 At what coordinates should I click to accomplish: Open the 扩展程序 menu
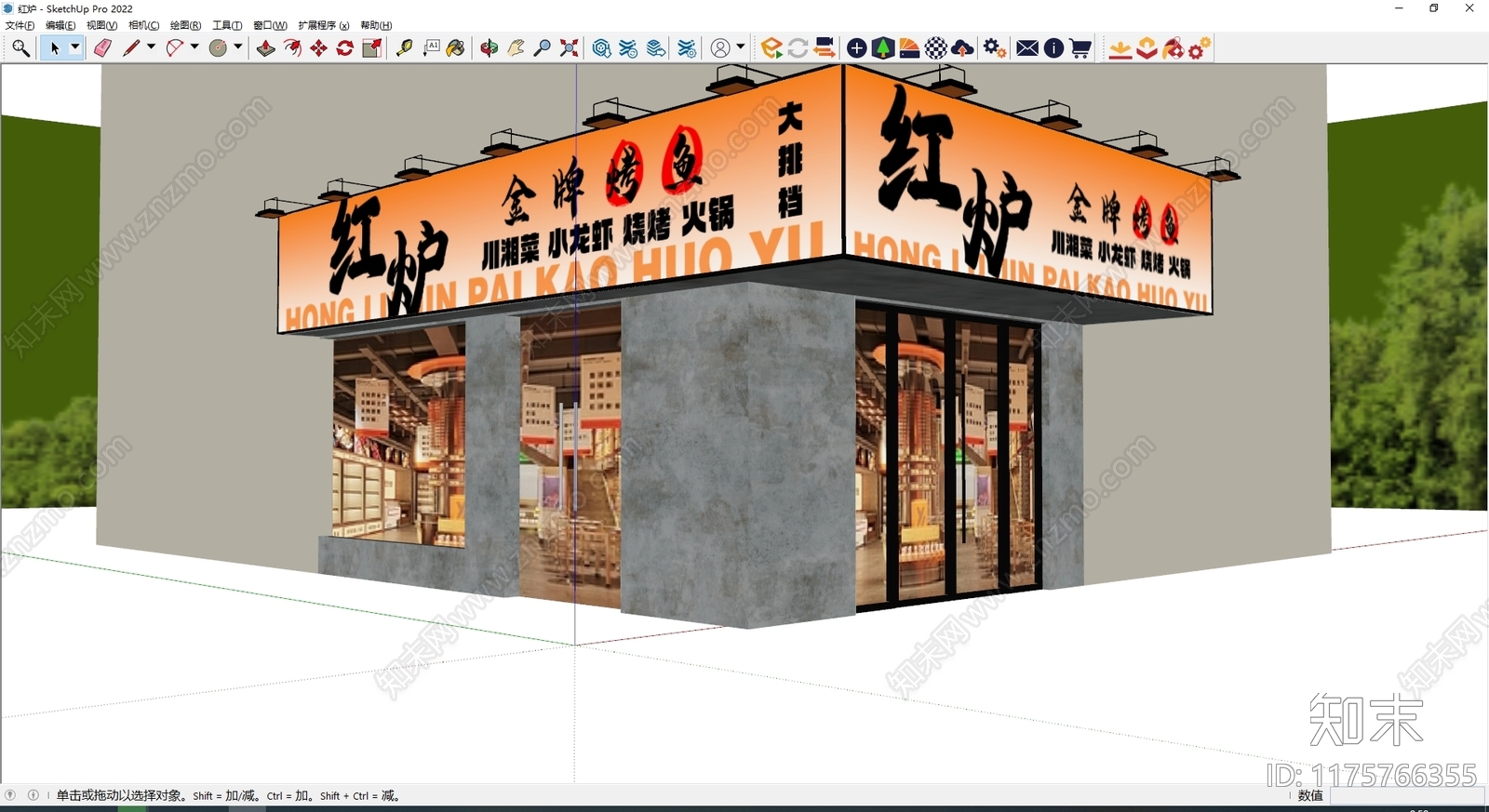pyautogui.click(x=323, y=25)
